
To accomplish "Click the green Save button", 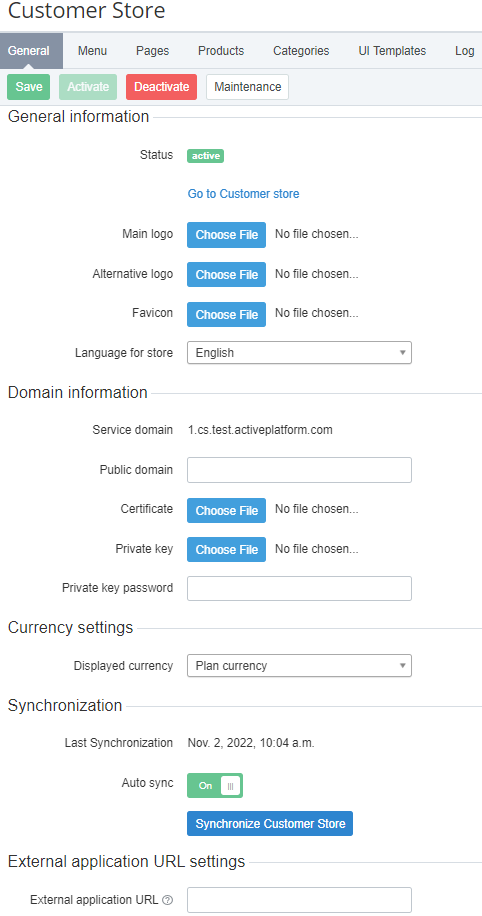I will (x=29, y=87).
